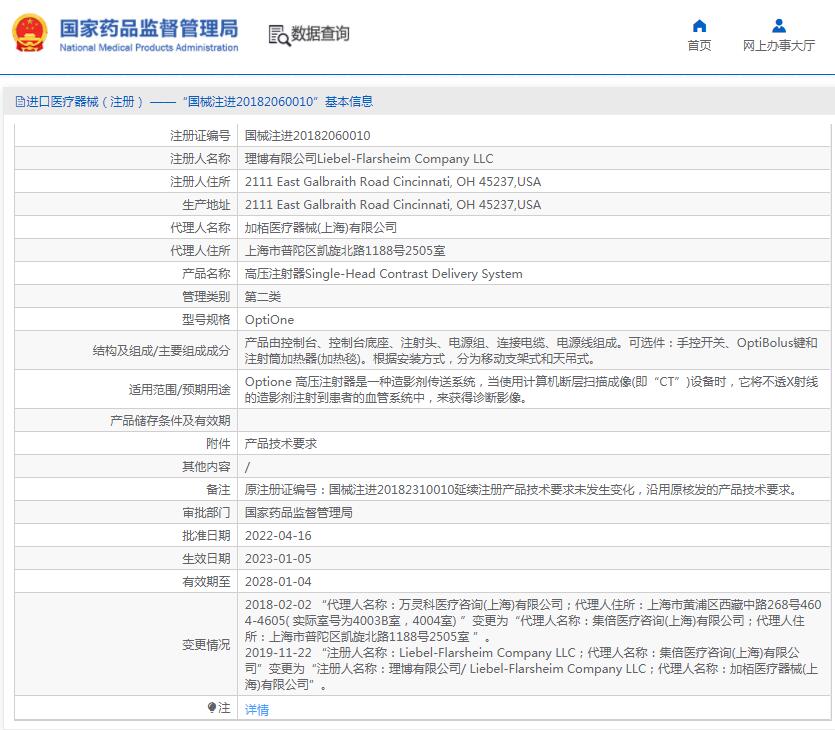This screenshot has width=835, height=730.
Task: Click the 型号规格 row label
Action: (206, 319)
